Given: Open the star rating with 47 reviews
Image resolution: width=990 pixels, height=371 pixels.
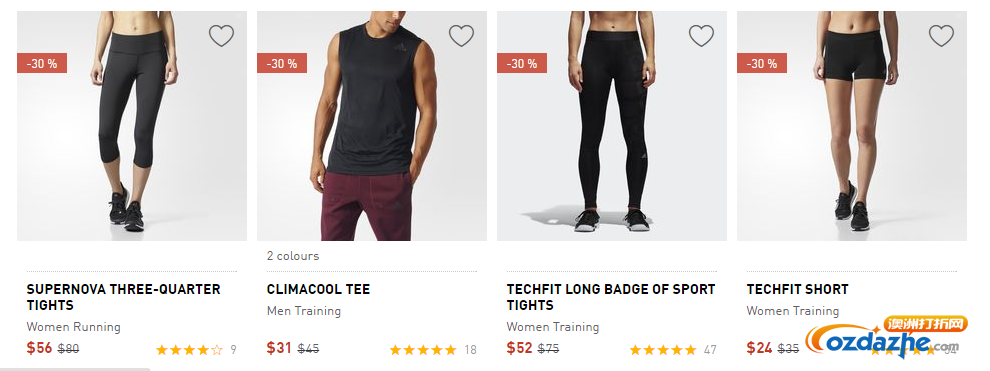Looking at the screenshot, I should tap(663, 350).
